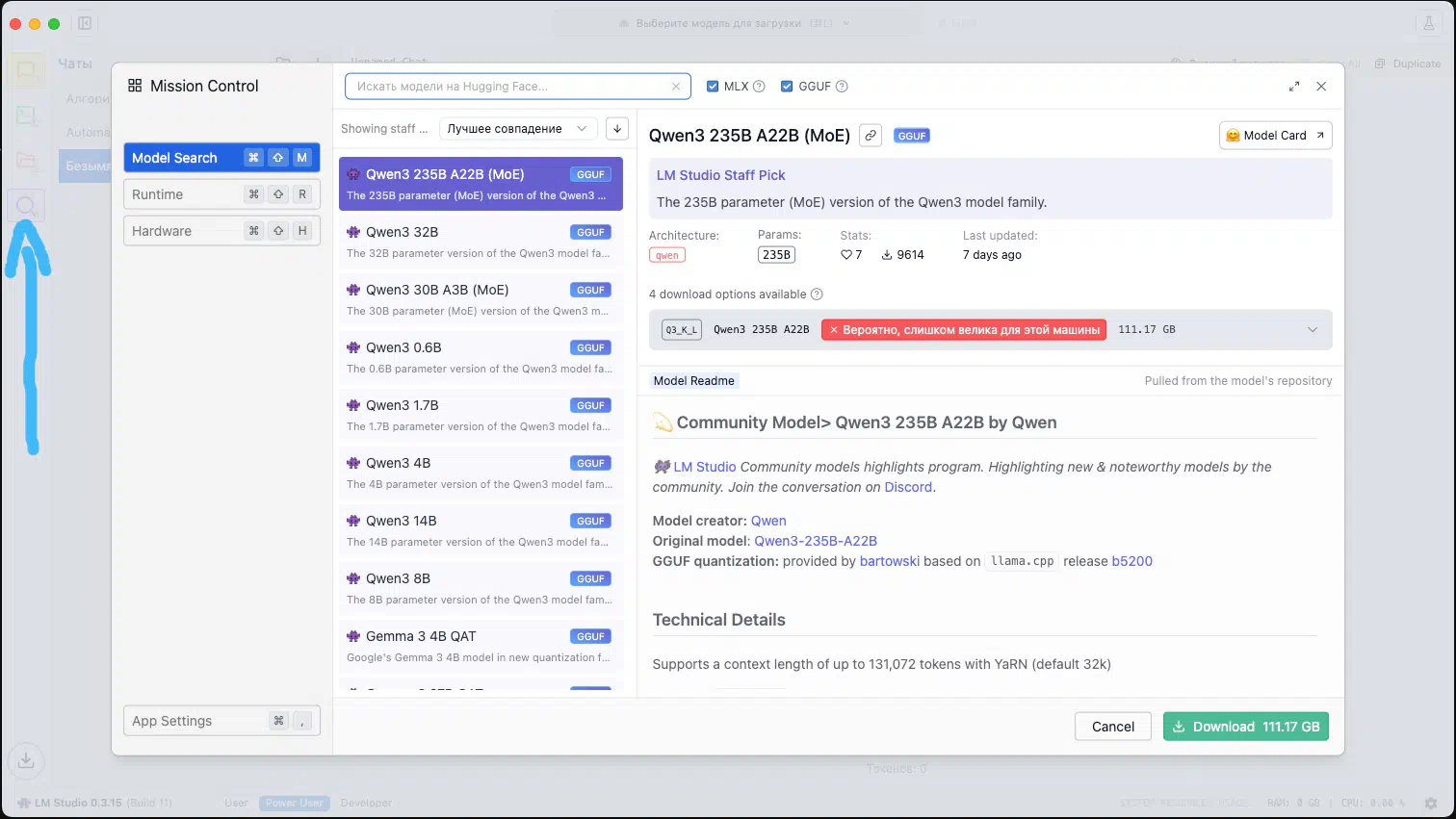Click the GGUF badge next to model title
Image resolution: width=1456 pixels, height=819 pixels.
point(912,136)
